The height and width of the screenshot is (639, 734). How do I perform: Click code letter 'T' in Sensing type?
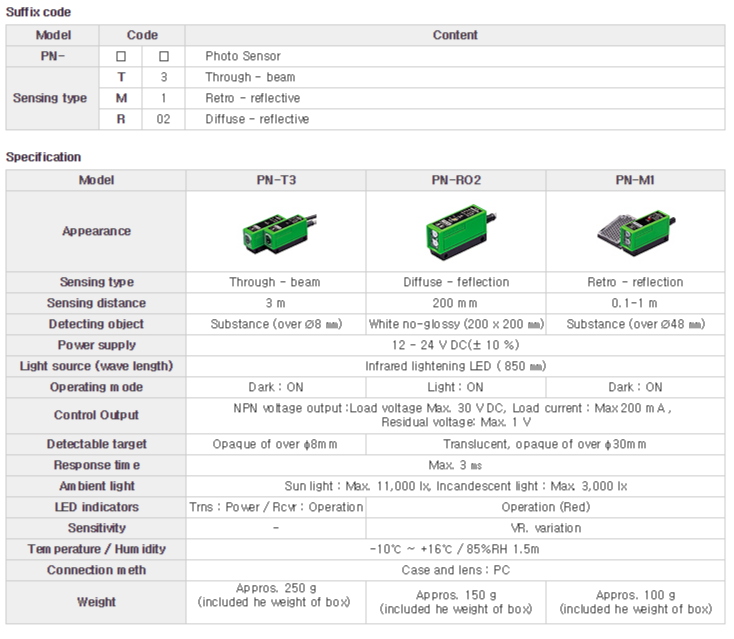click(x=121, y=77)
